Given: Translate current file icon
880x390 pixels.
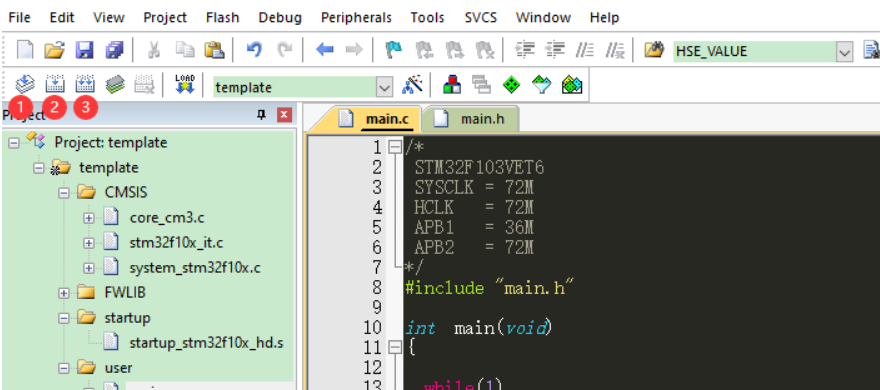Looking at the screenshot, I should [x=25, y=85].
